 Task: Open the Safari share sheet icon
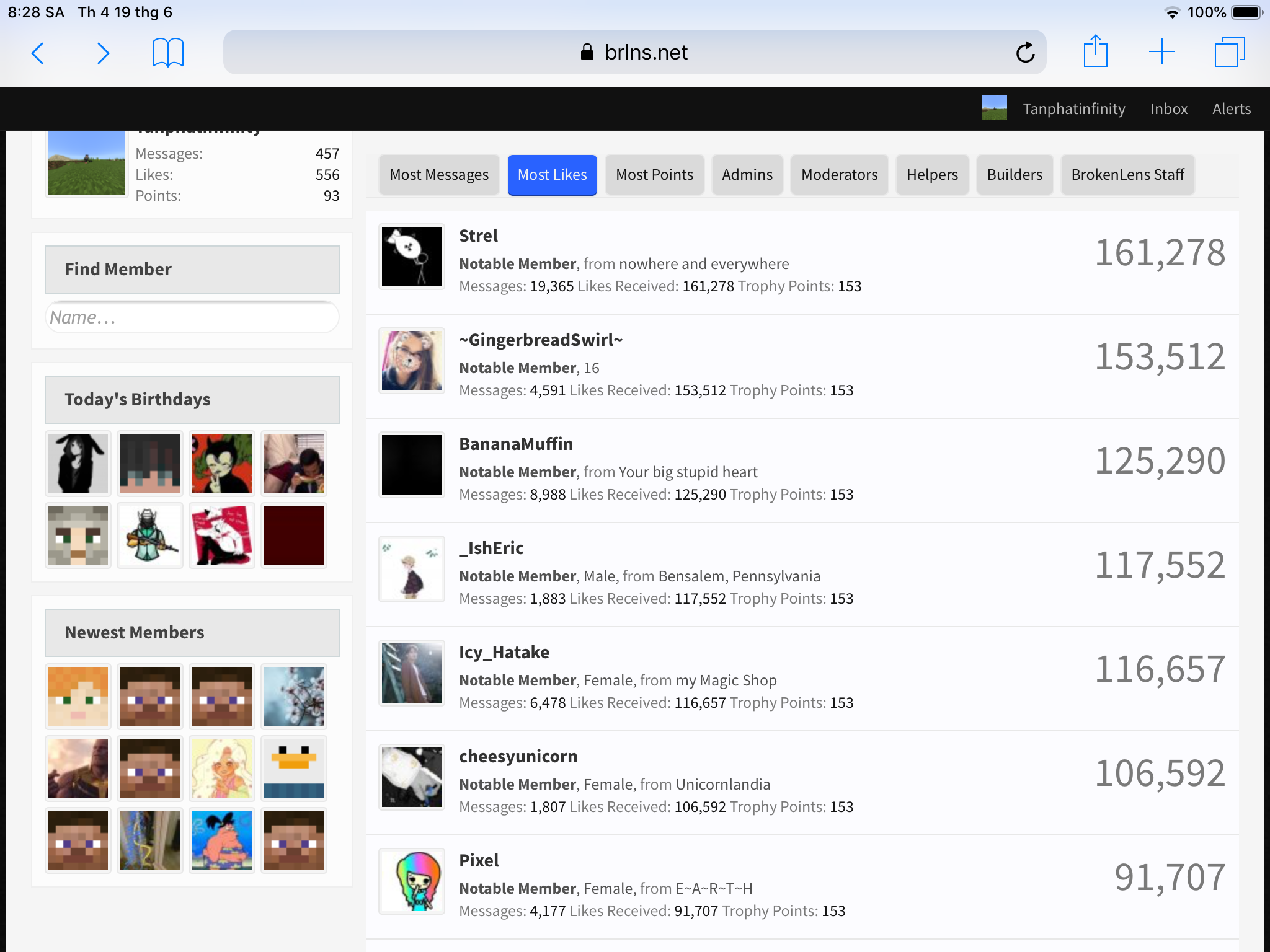click(x=1095, y=51)
